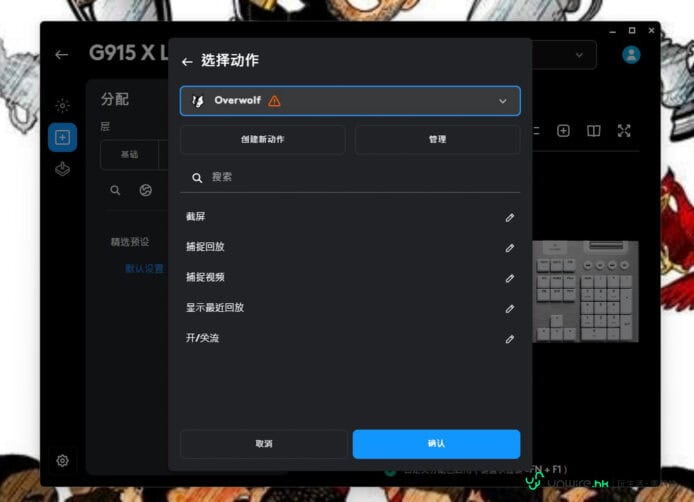This screenshot has width=694, height=502.
Task: Edit the 开/关流 action
Action: click(509, 339)
